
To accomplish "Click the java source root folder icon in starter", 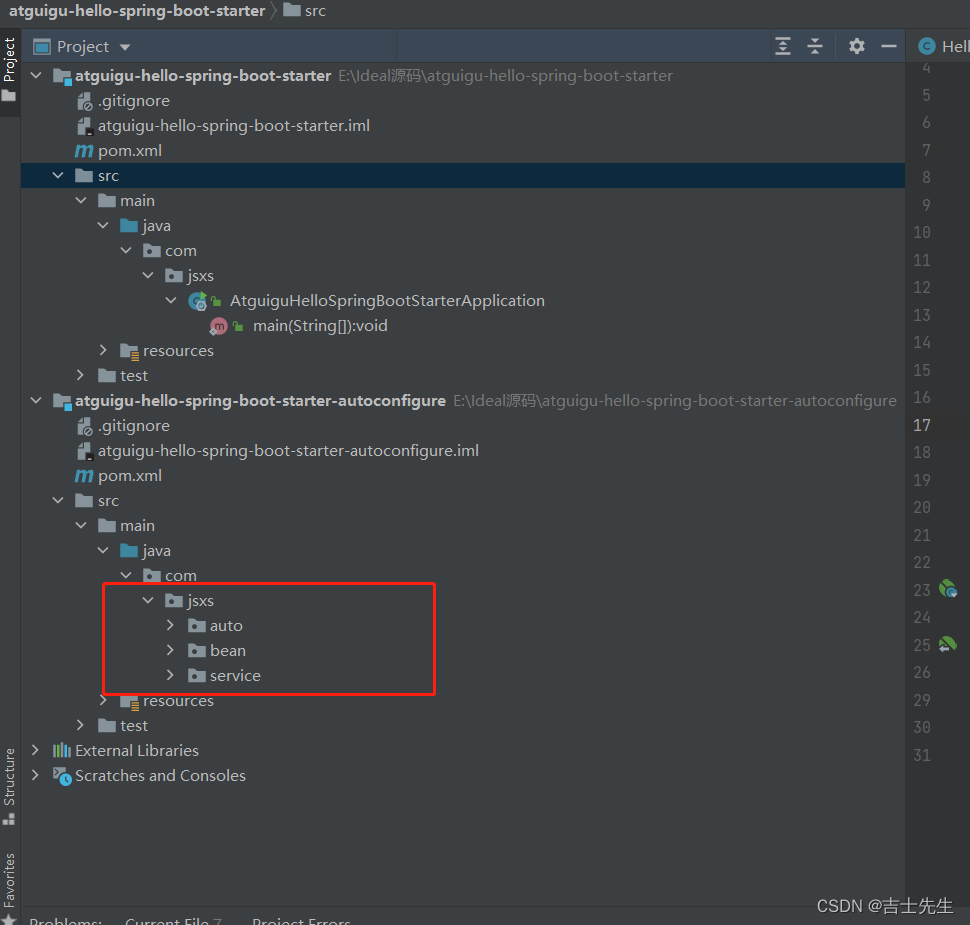I will pos(129,225).
